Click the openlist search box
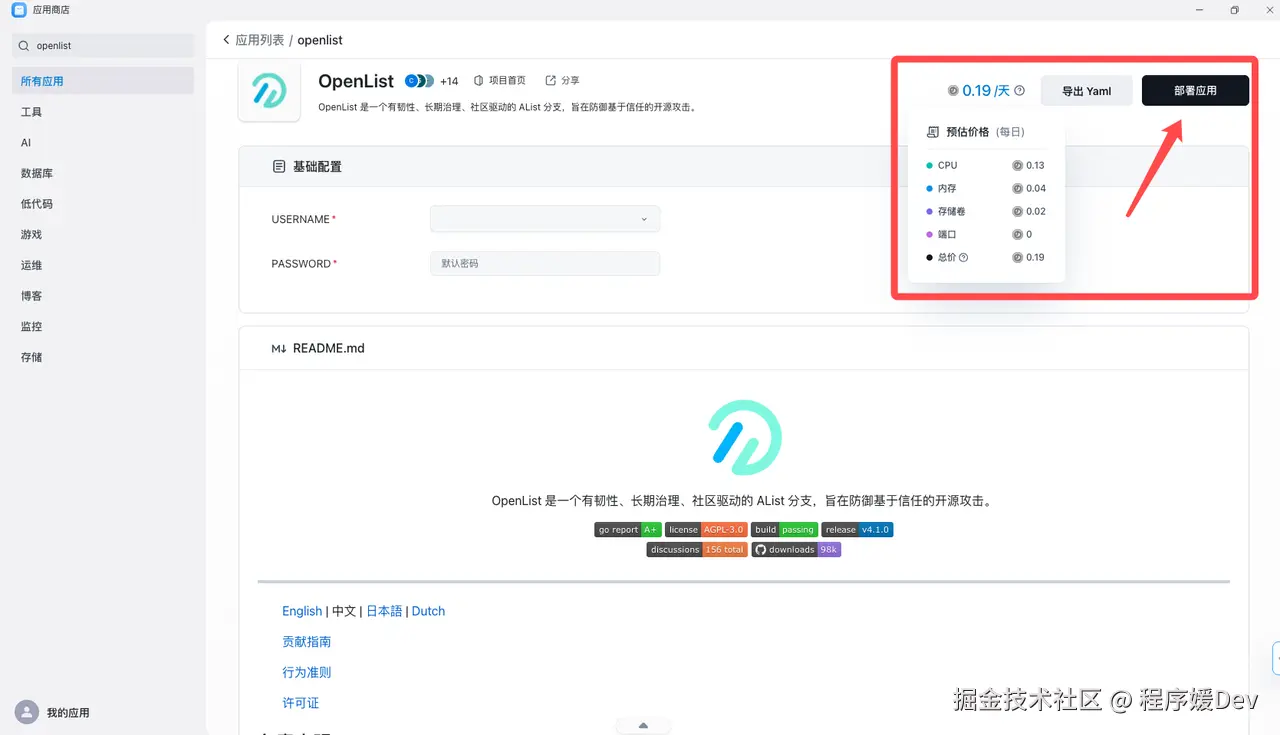1280x735 pixels. [x=104, y=46]
